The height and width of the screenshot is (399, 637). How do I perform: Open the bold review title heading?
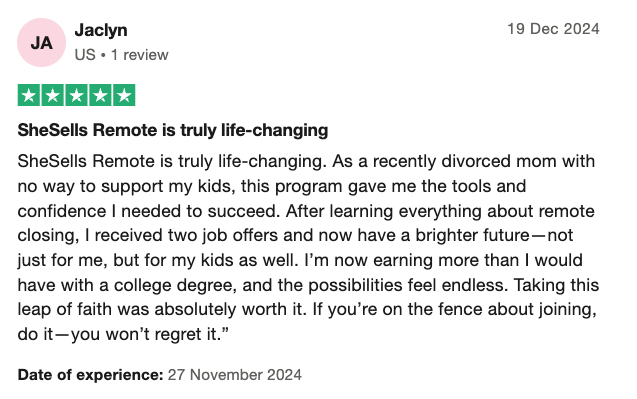[x=173, y=130]
